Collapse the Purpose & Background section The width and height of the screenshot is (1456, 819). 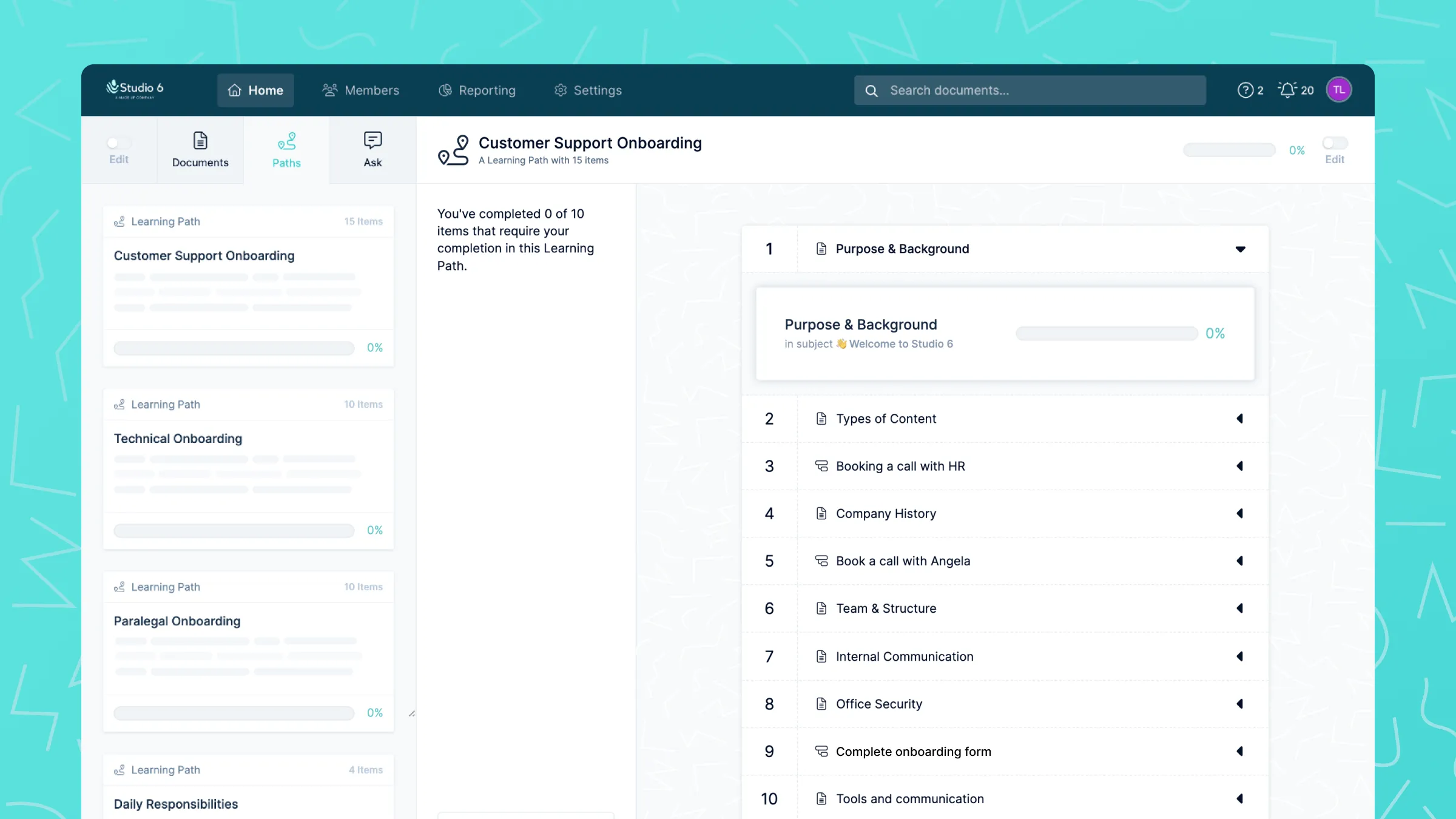pyautogui.click(x=1241, y=249)
